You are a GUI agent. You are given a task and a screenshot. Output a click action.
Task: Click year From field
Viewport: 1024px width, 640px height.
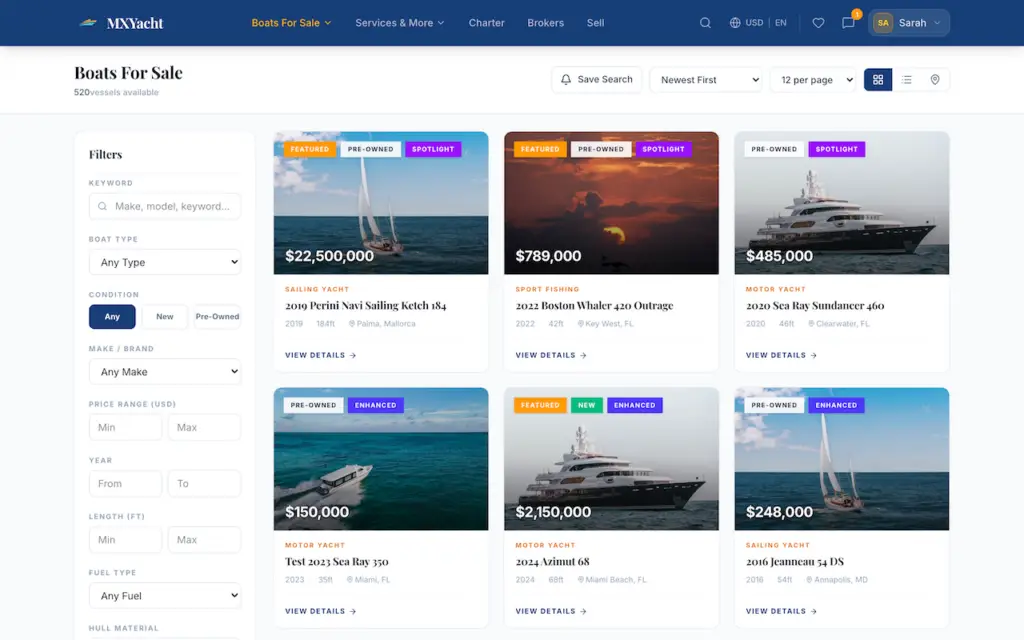(x=125, y=484)
